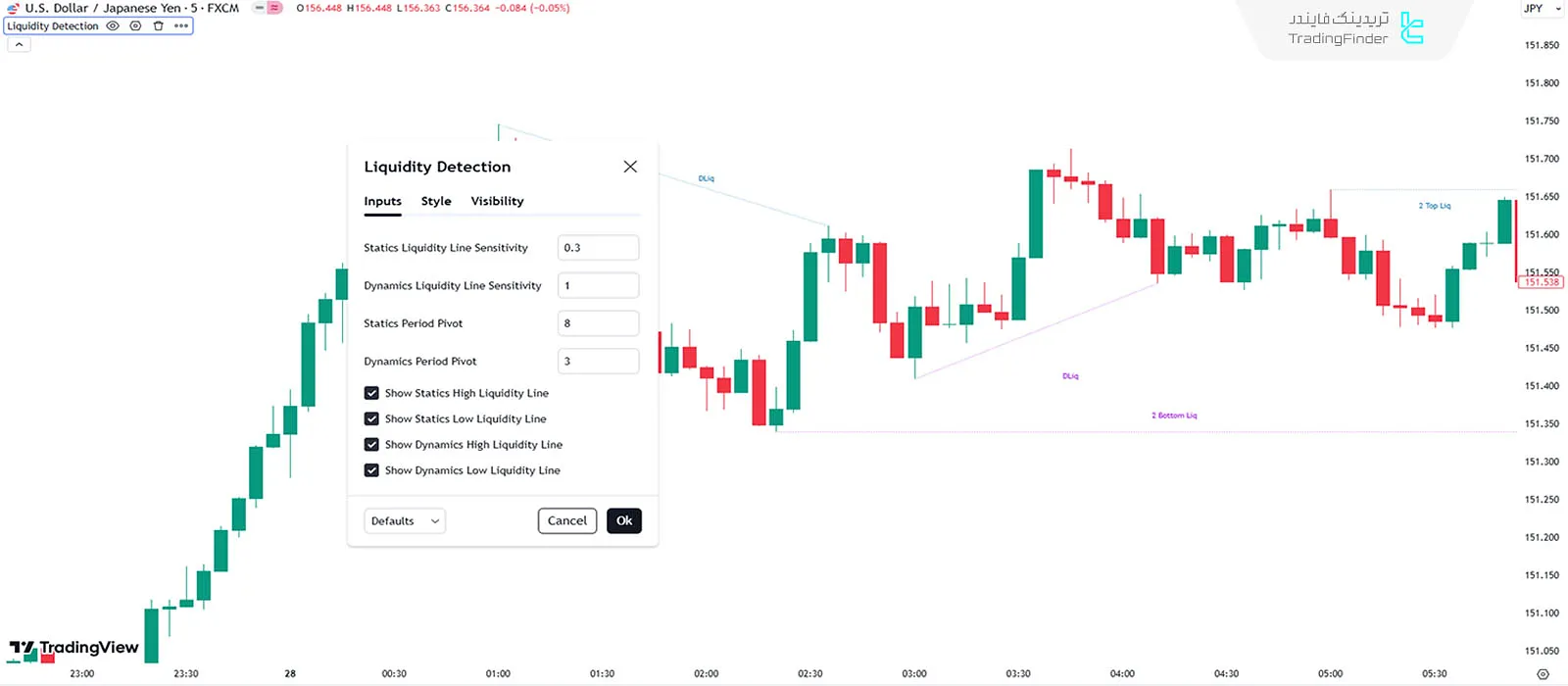1568x686 pixels.
Task: Disable Show Dynamics Low Liquidity Line
Action: coord(371,470)
